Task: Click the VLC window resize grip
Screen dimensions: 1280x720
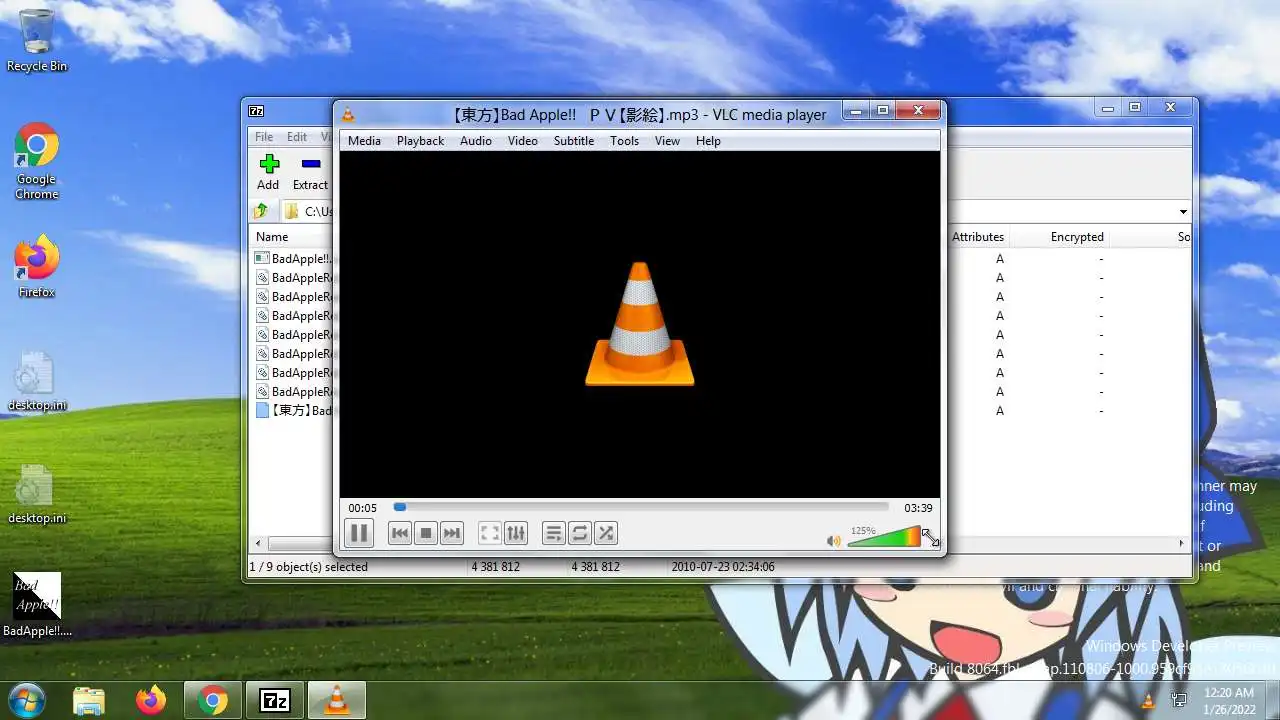Action: click(931, 538)
